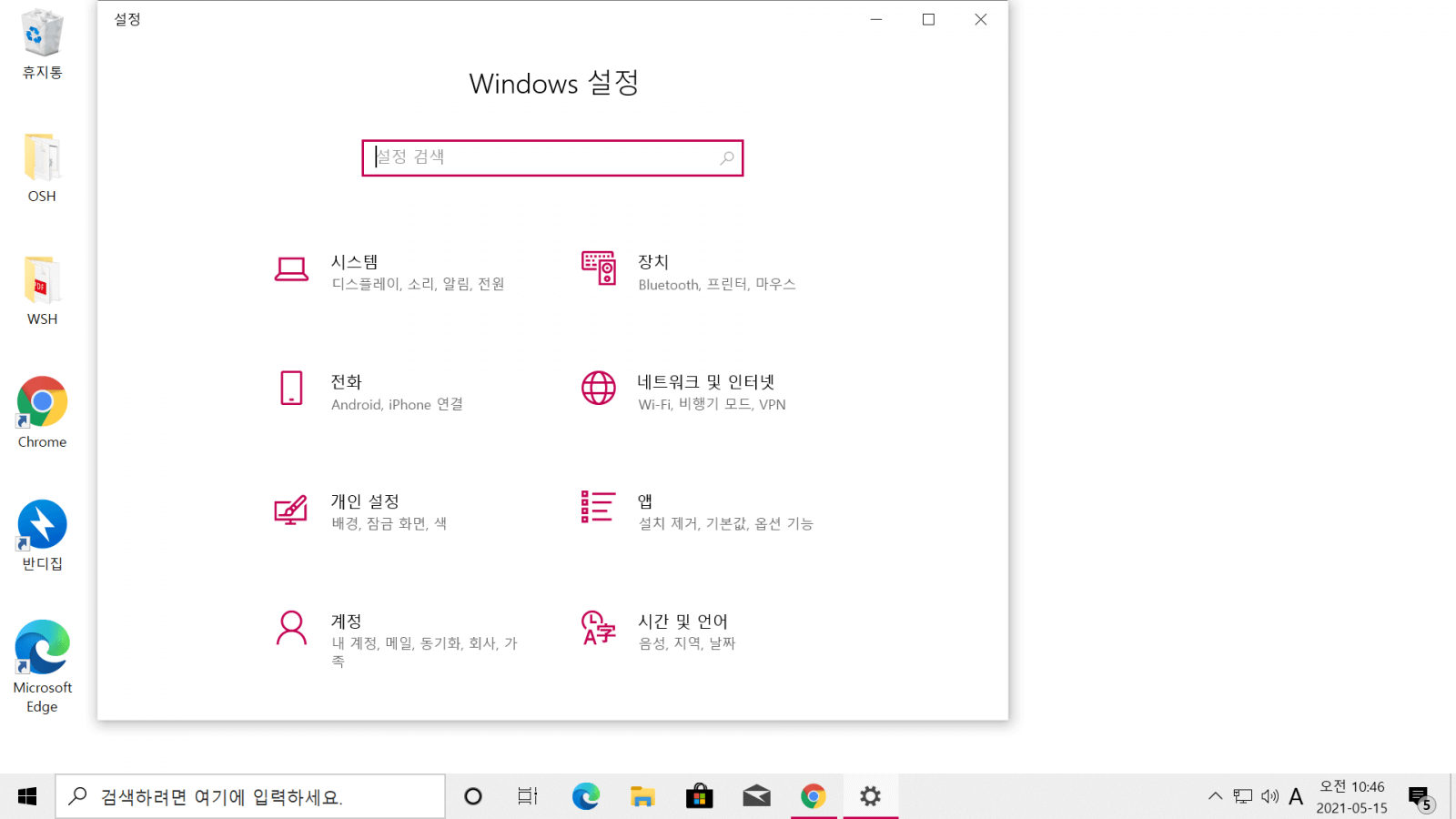Viewport: 1456px width, 819px height.
Task: Switch to Chrome on the taskbar
Action: point(814,796)
